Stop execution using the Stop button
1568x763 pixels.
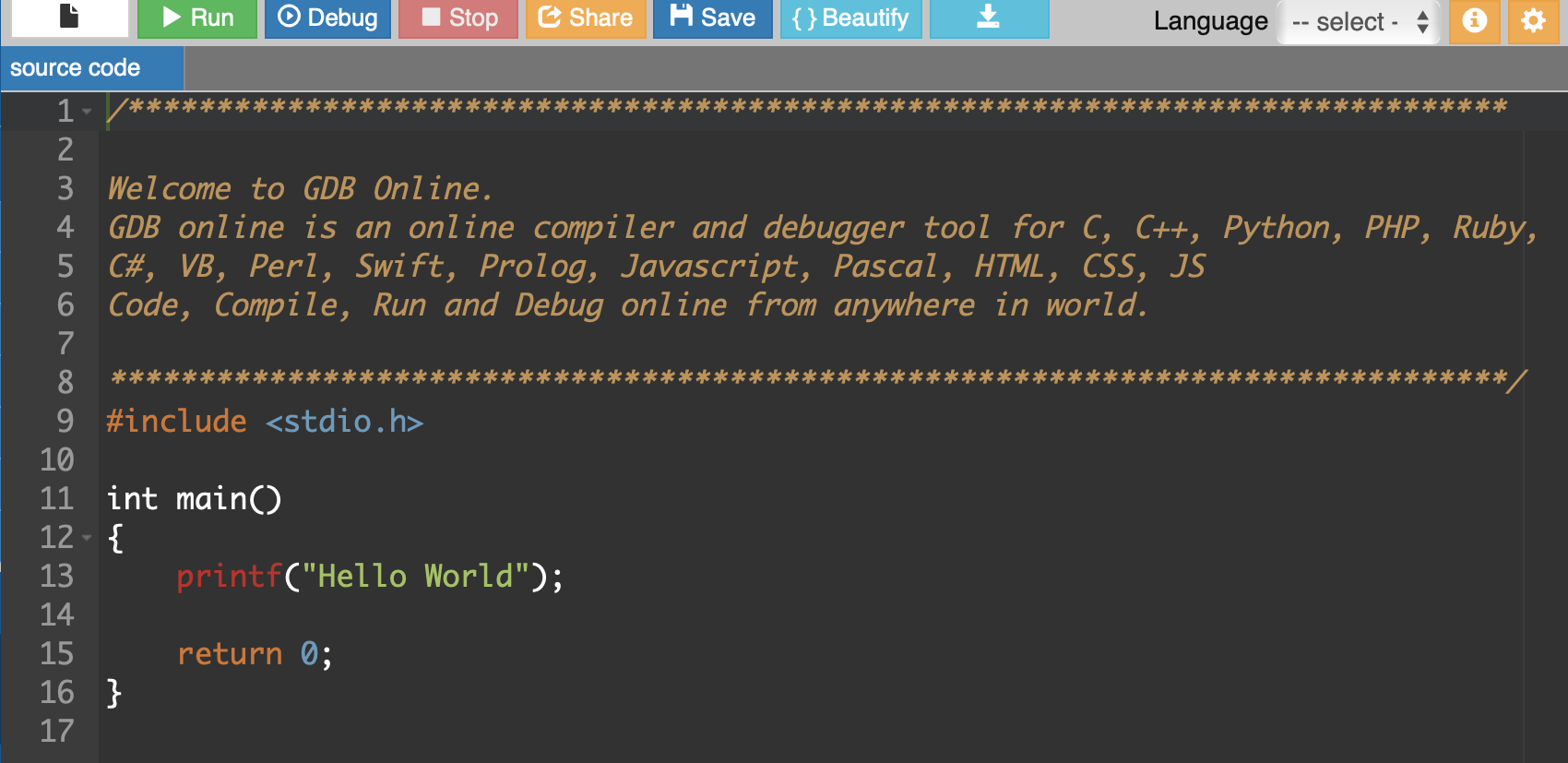tap(459, 18)
